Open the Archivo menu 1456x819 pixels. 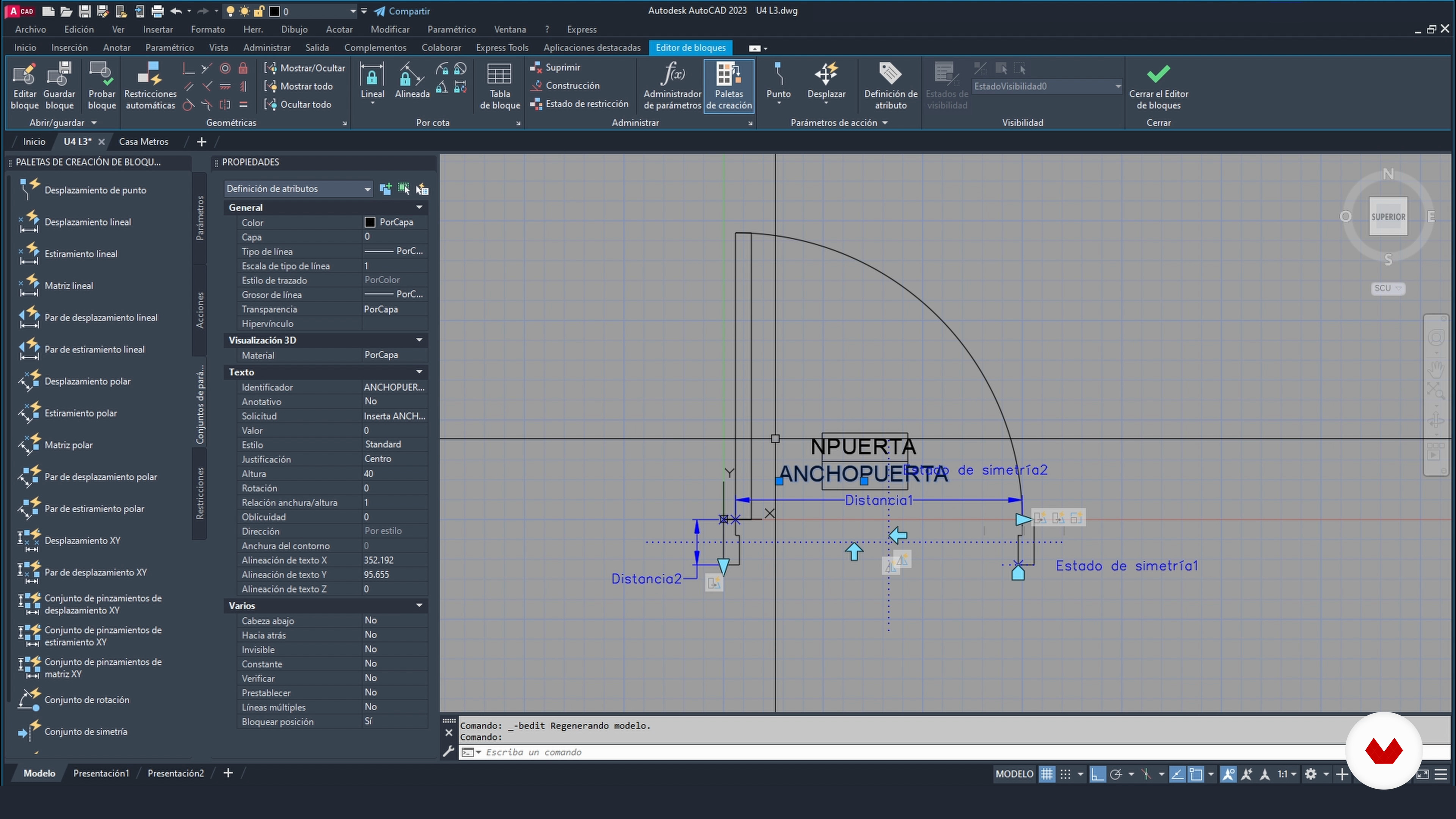[x=30, y=30]
